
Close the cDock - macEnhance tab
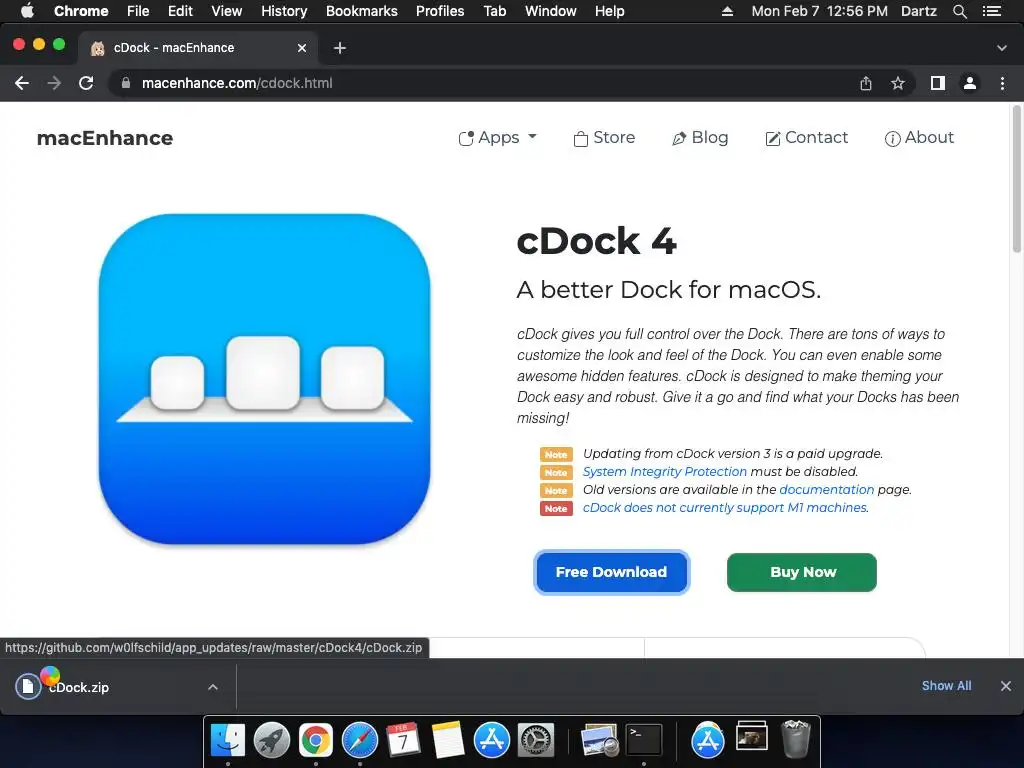[x=302, y=48]
